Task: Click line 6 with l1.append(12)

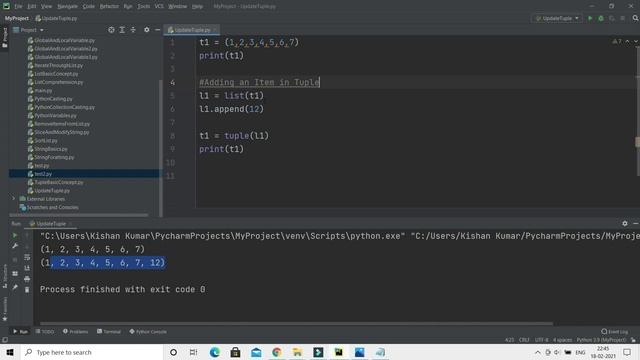Action: pyautogui.click(x=231, y=109)
